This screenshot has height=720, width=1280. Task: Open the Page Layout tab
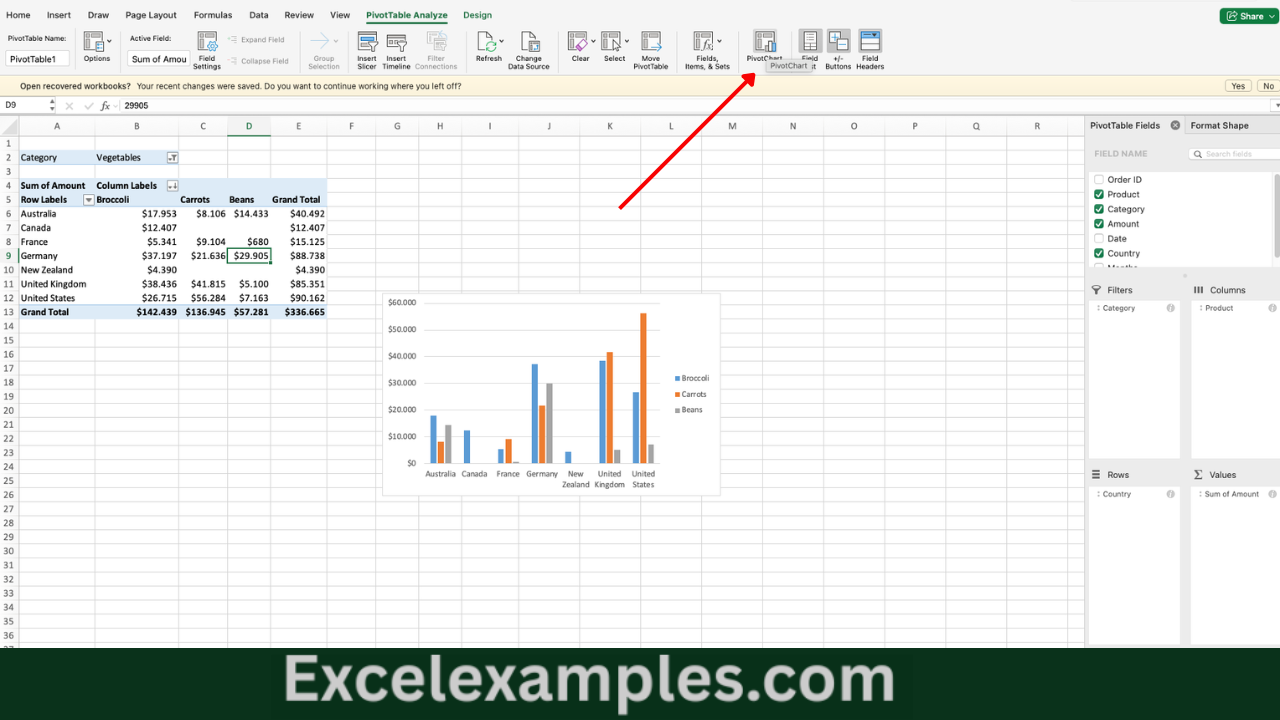click(x=151, y=15)
